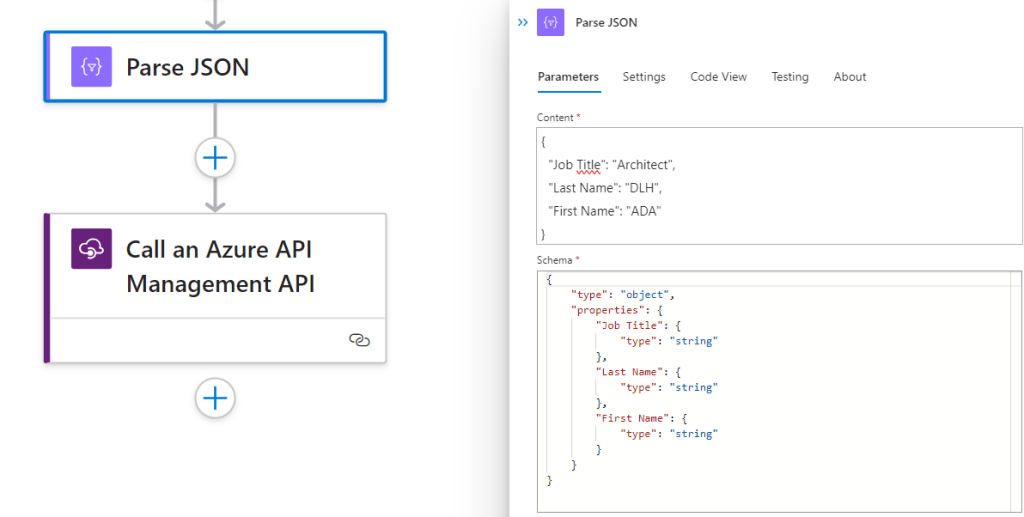Show the Code View tab
1024x517 pixels.
pyautogui.click(x=718, y=77)
